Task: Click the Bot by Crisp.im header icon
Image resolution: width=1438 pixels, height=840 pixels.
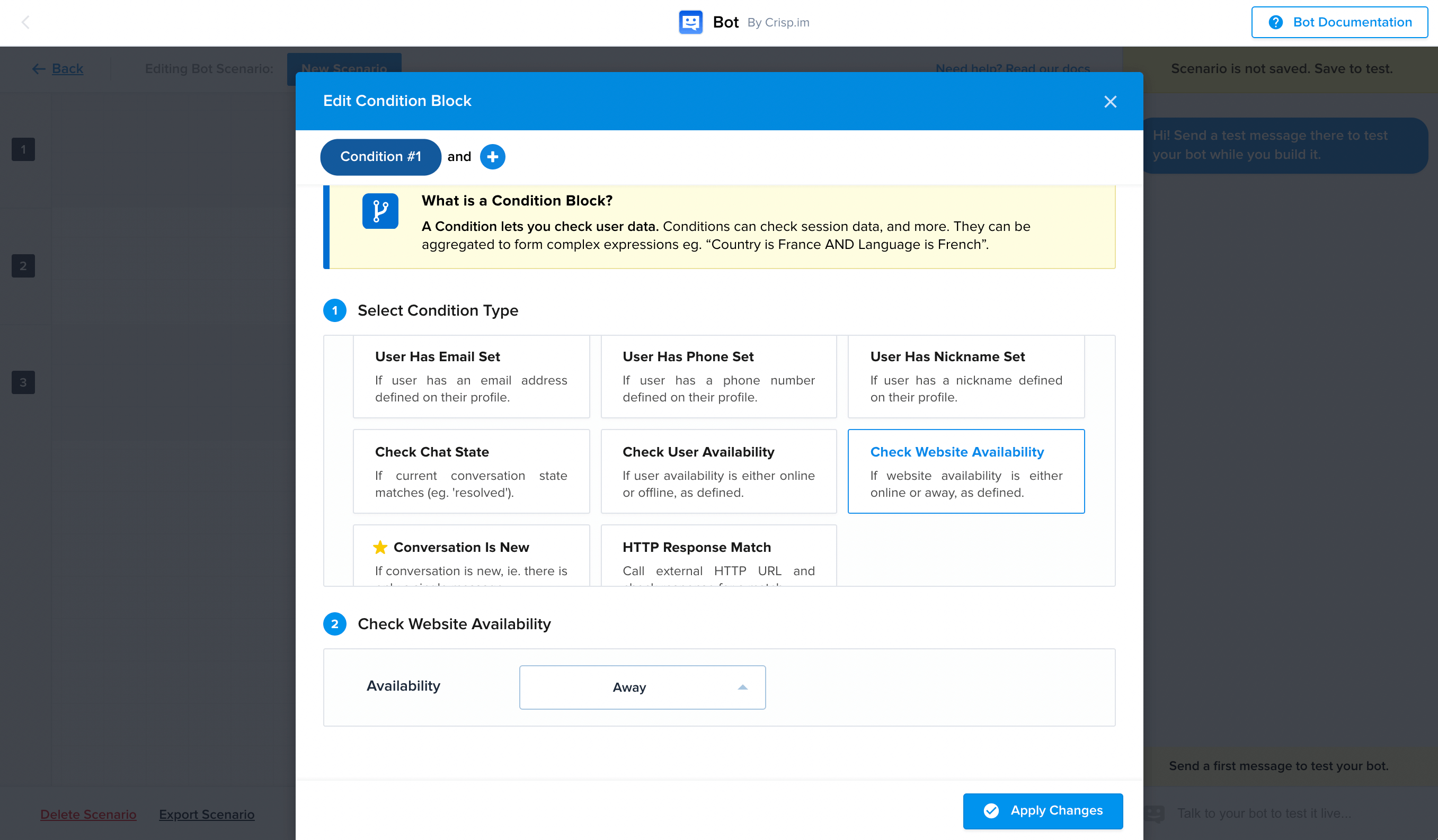Action: [689, 22]
